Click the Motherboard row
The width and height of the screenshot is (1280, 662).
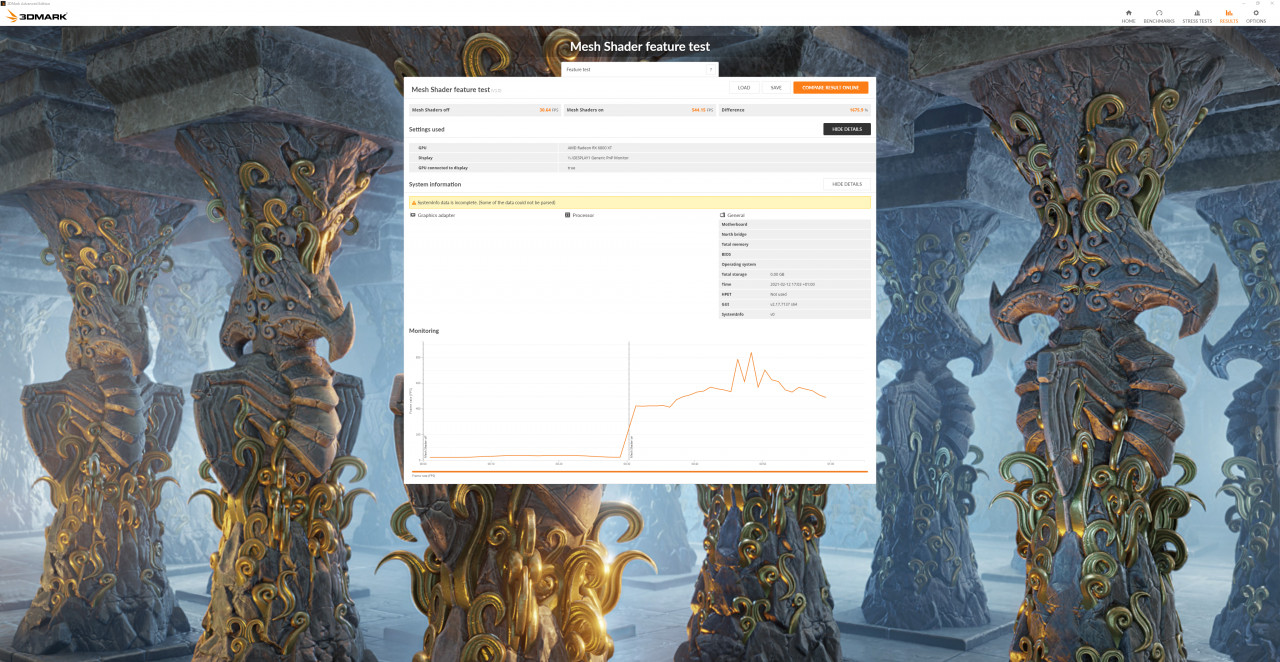coord(795,224)
